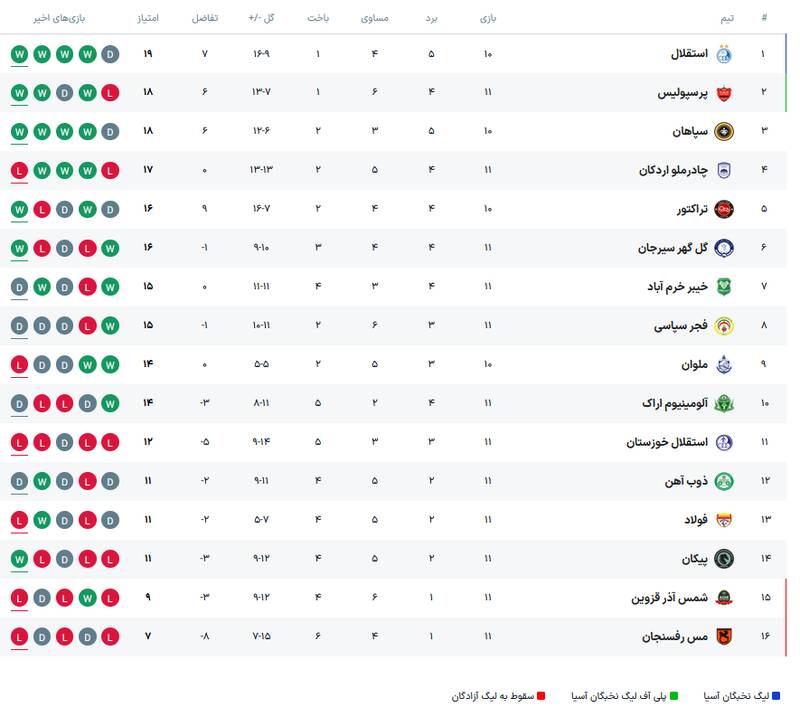The image size is (800, 717).
Task: Click the استقلال club logo icon
Action: [x=725, y=54]
